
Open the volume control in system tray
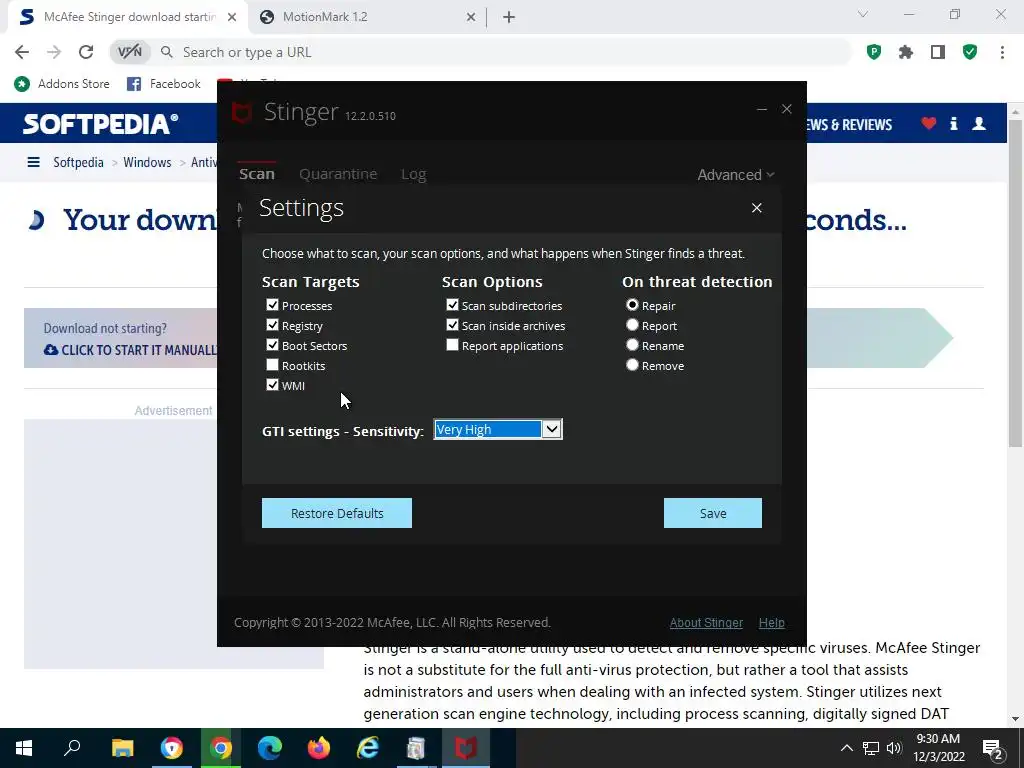(894, 748)
